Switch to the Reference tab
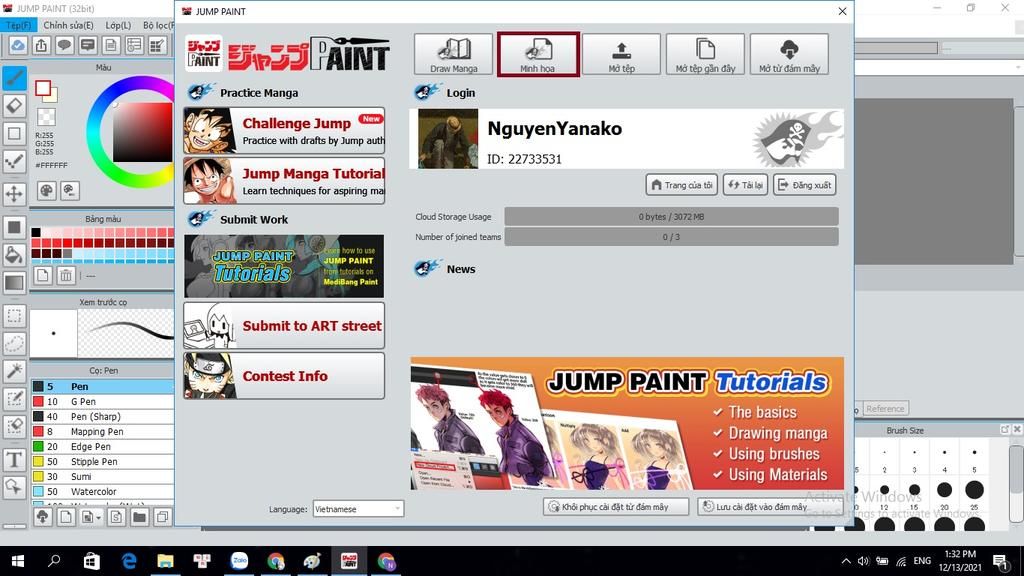Screen dimensions: 1024x576 tap(885, 409)
